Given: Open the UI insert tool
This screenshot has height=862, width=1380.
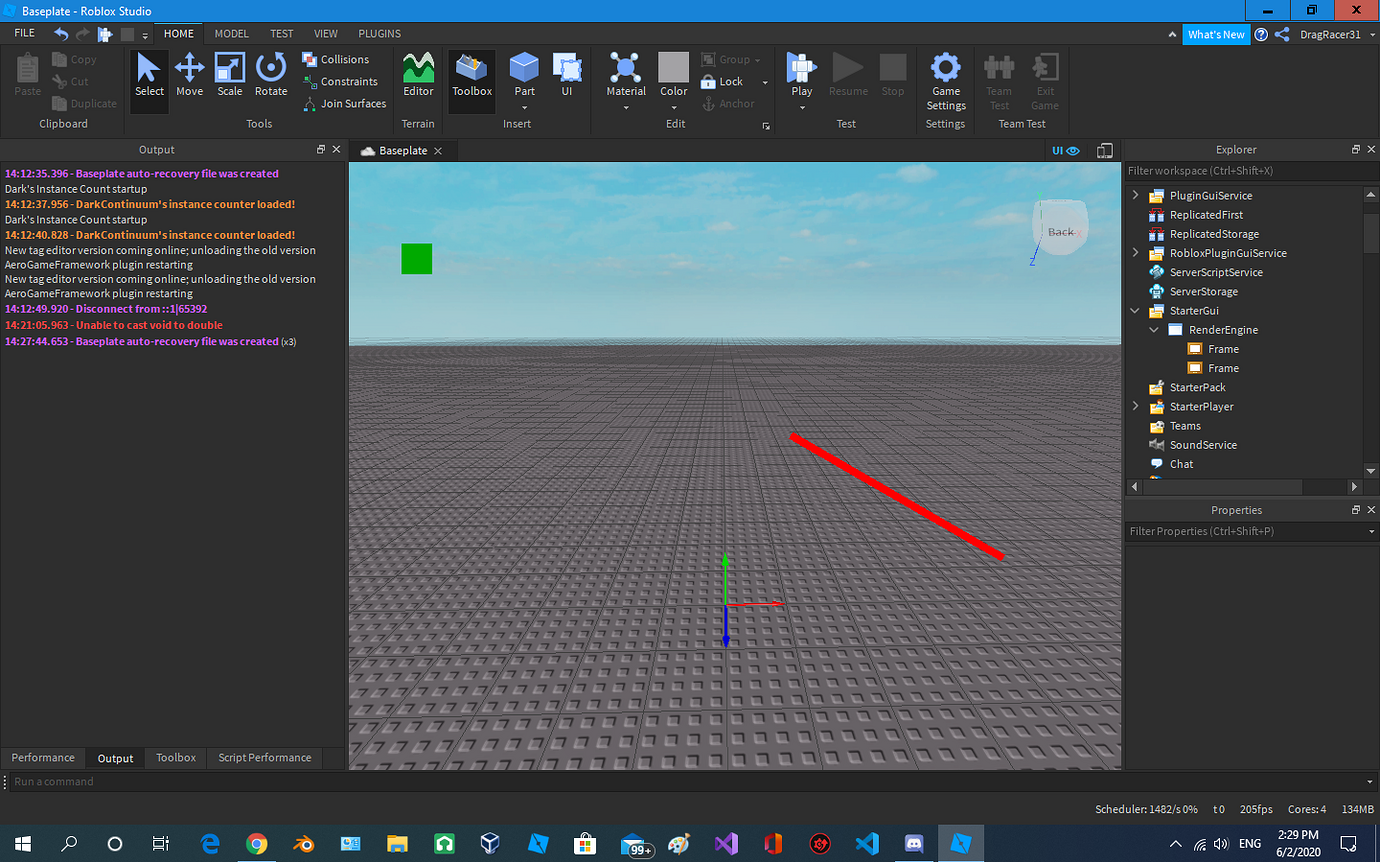Looking at the screenshot, I should (566, 76).
